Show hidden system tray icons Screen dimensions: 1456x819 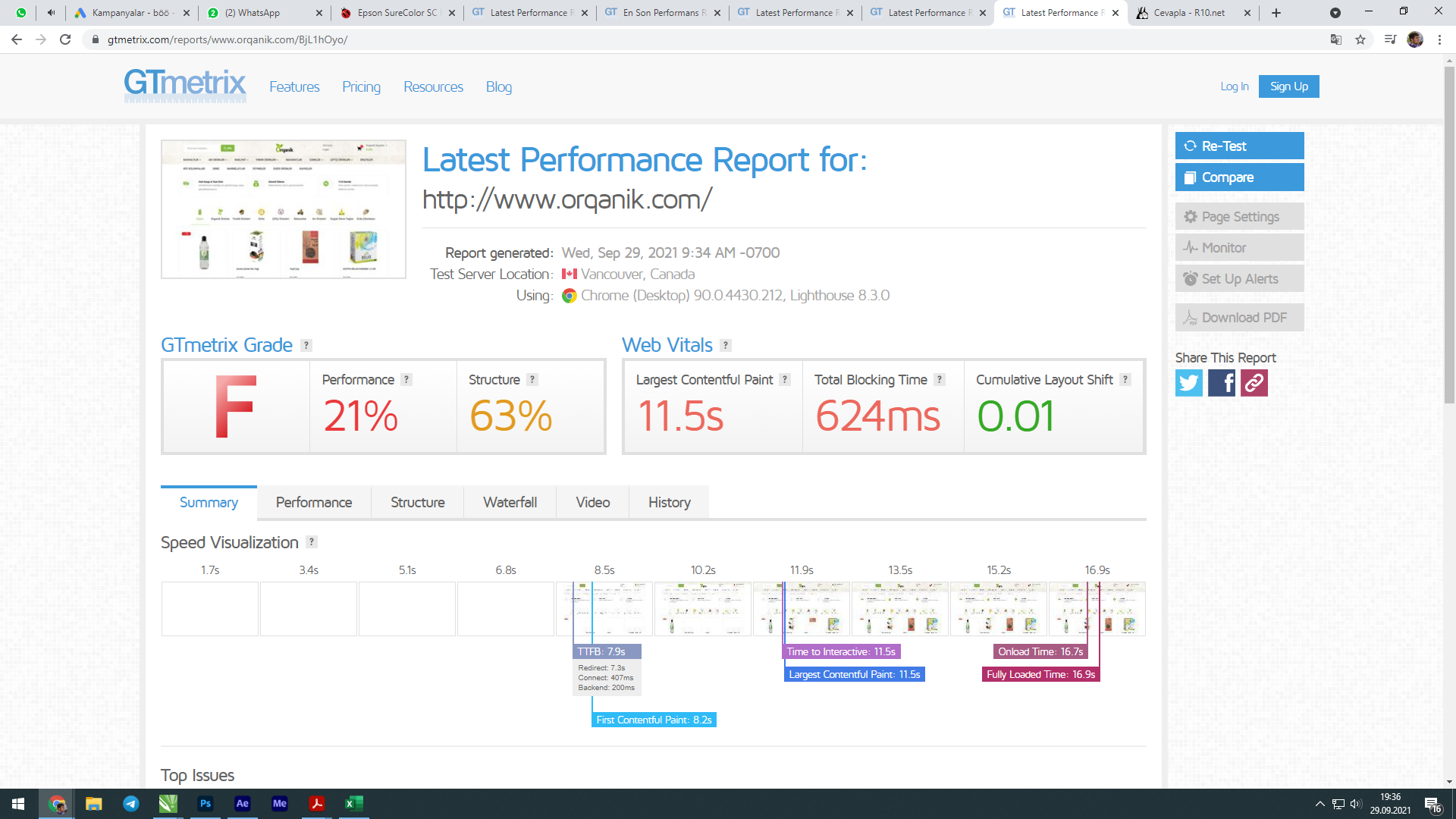click(x=1320, y=804)
